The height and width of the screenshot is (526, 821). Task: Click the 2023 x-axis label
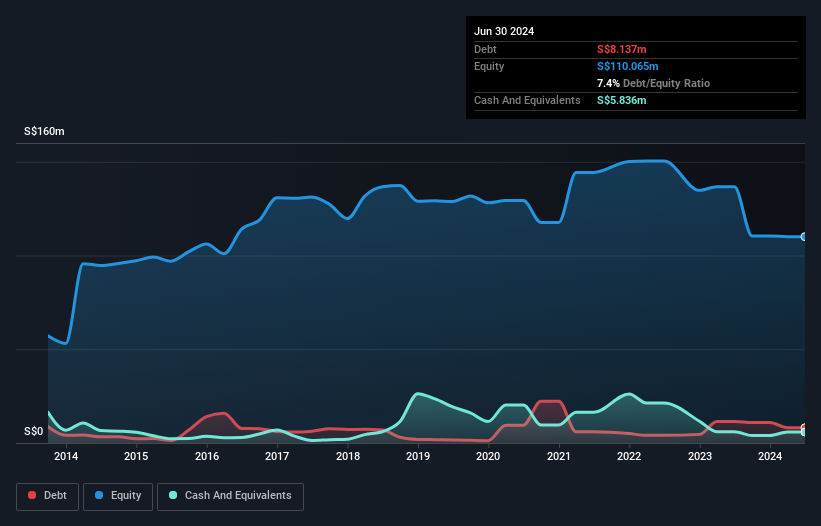700,456
